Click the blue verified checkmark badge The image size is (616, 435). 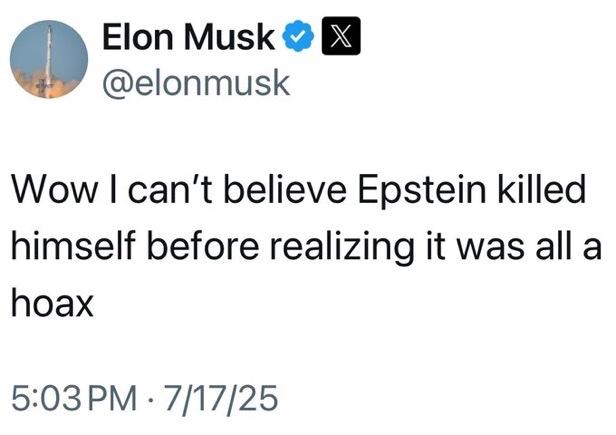(299, 36)
